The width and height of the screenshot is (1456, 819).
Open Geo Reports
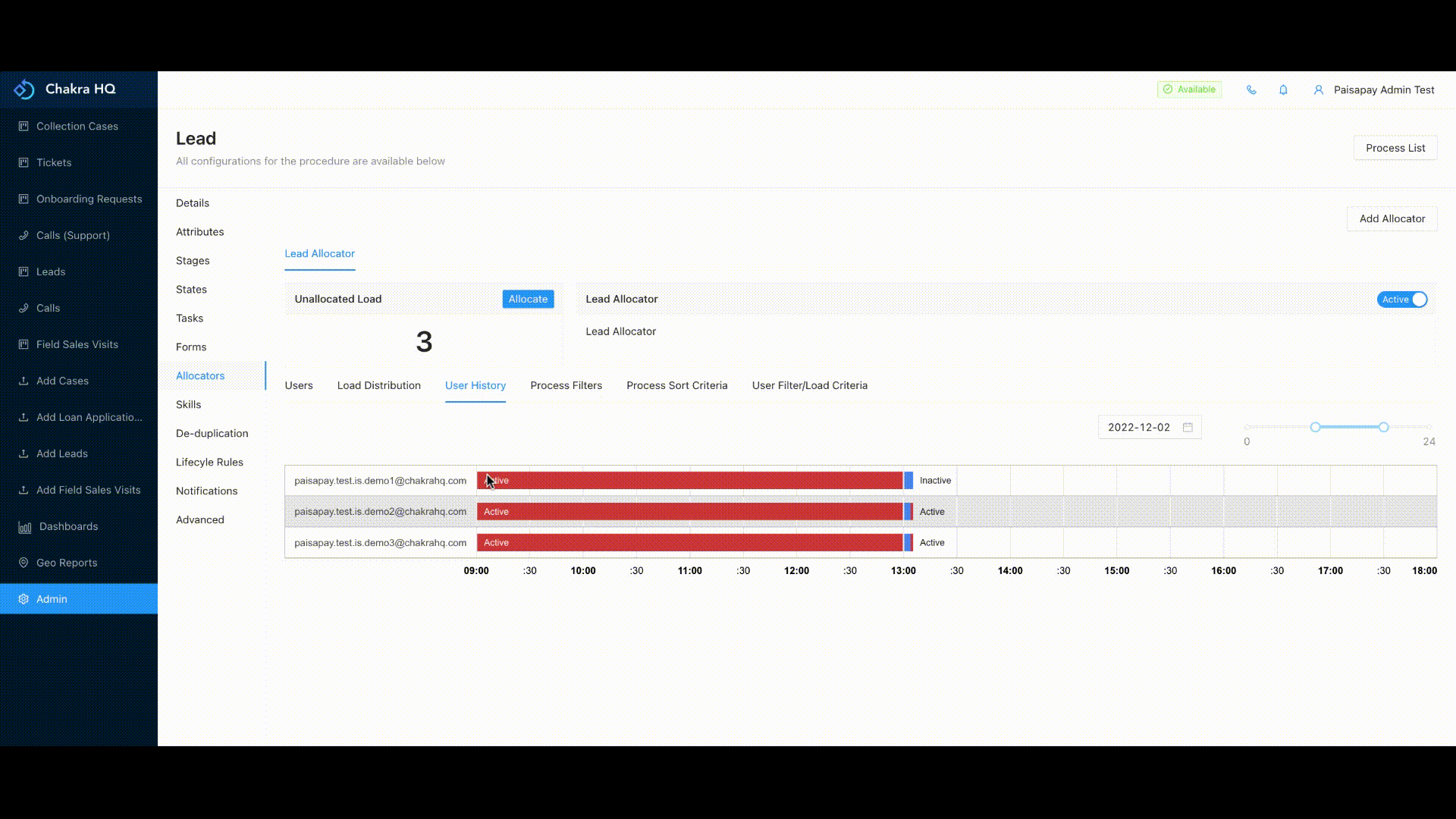tap(66, 563)
